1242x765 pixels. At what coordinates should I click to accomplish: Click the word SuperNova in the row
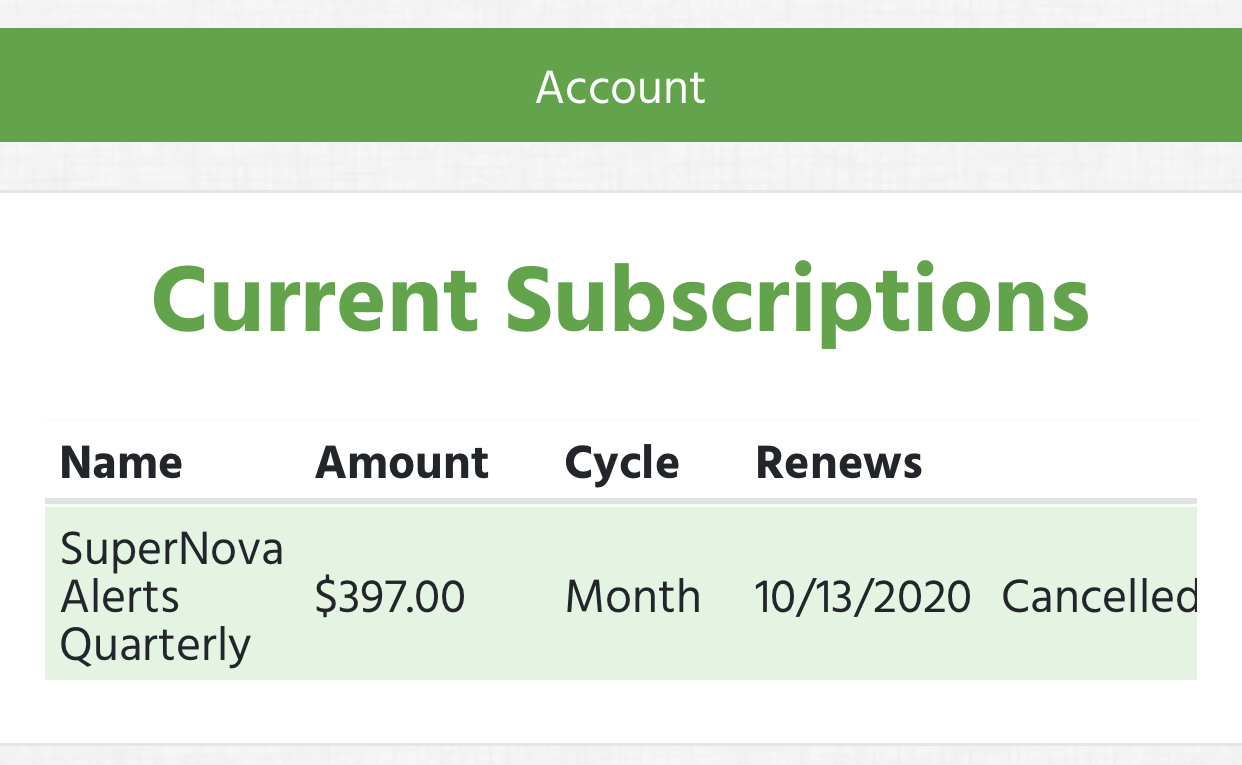pos(171,549)
